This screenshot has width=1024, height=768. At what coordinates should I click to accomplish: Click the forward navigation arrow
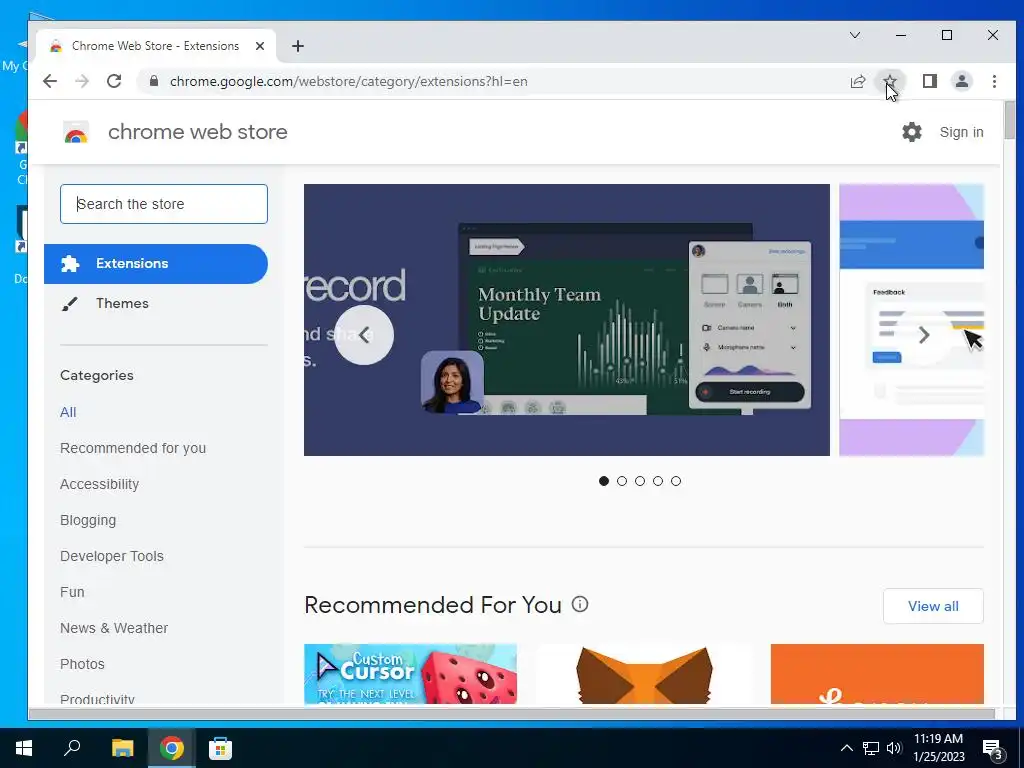click(82, 81)
